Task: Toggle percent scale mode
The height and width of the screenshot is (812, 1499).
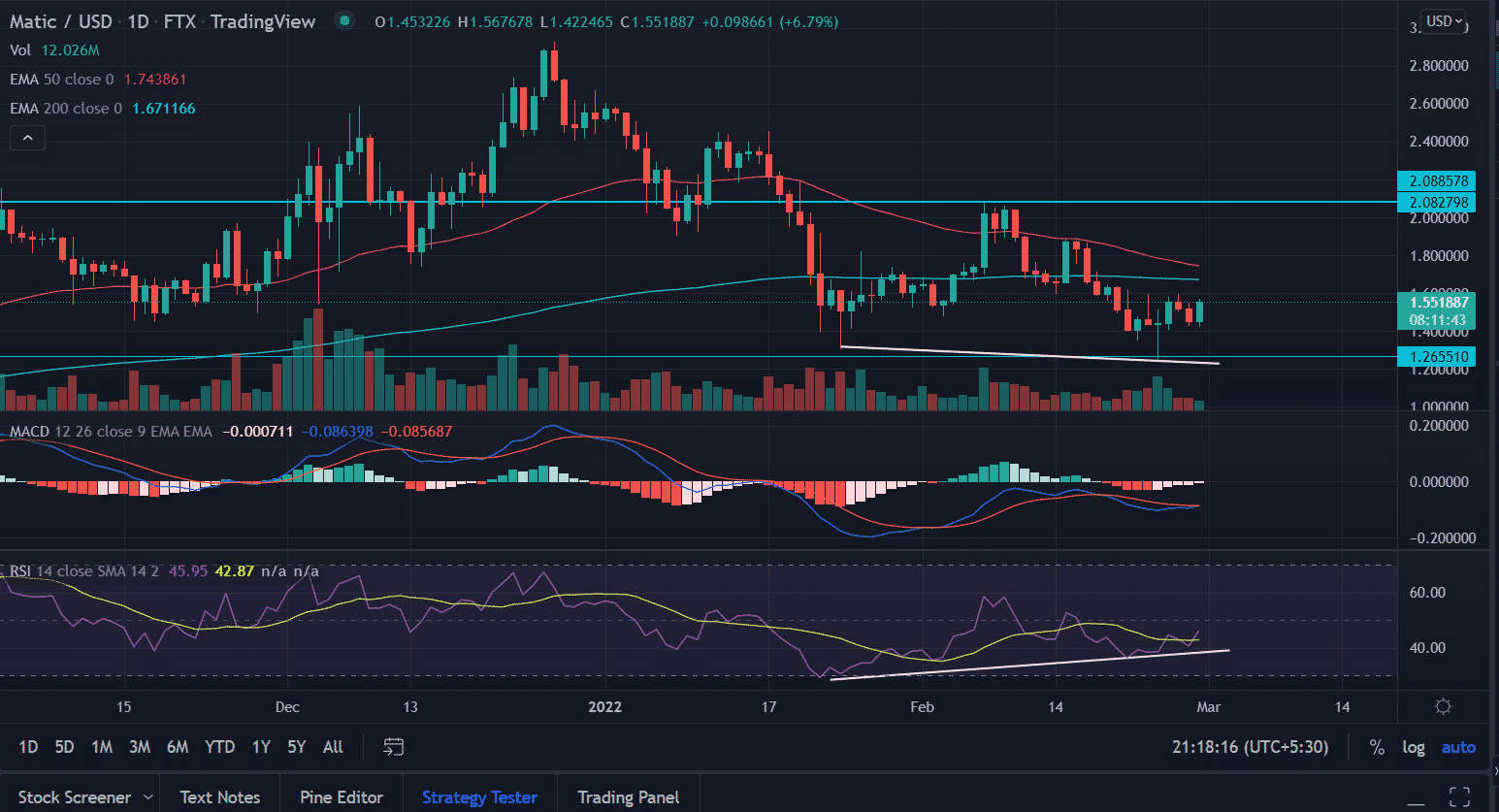Action: (x=1376, y=747)
